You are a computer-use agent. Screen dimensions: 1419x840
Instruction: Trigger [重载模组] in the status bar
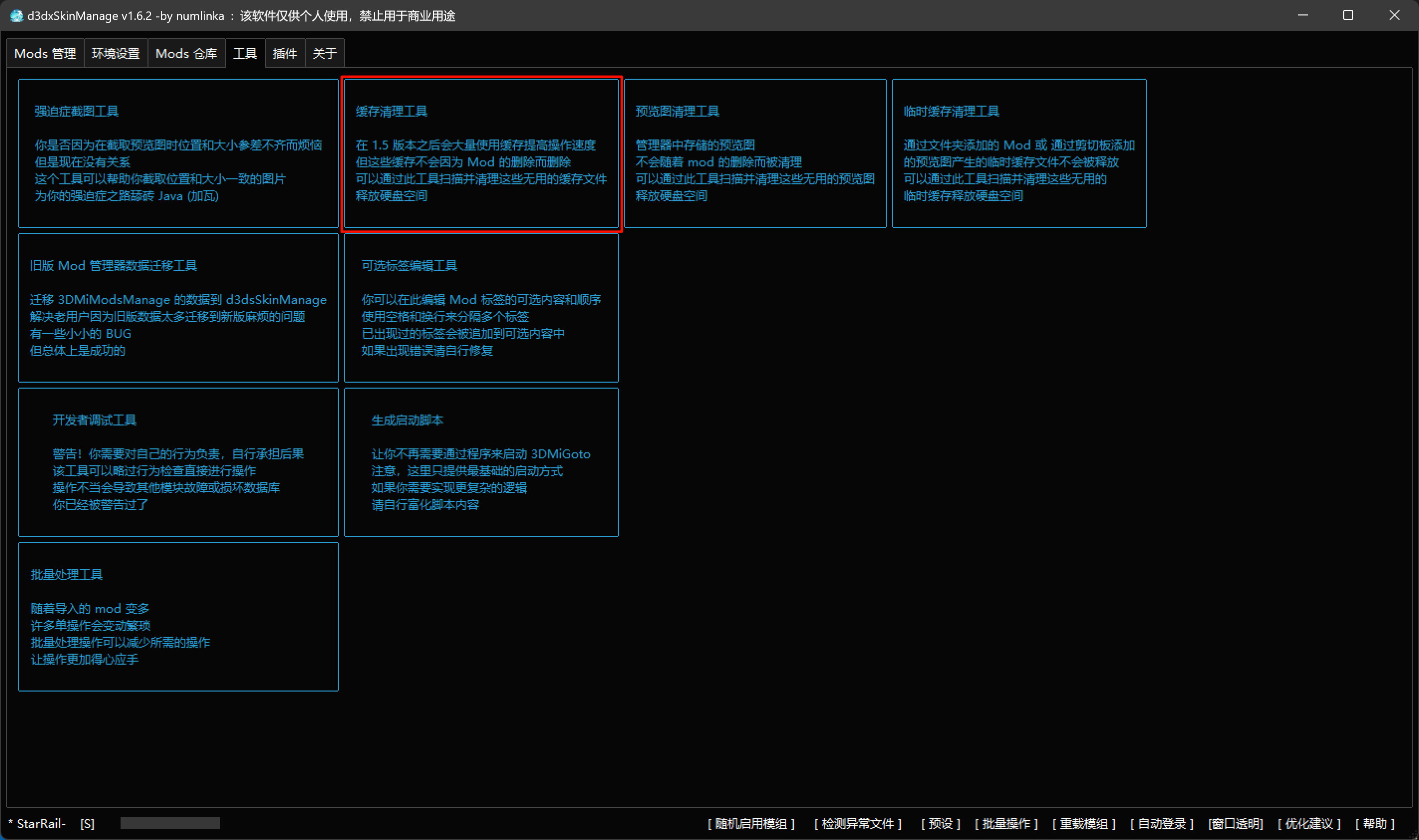click(1084, 824)
